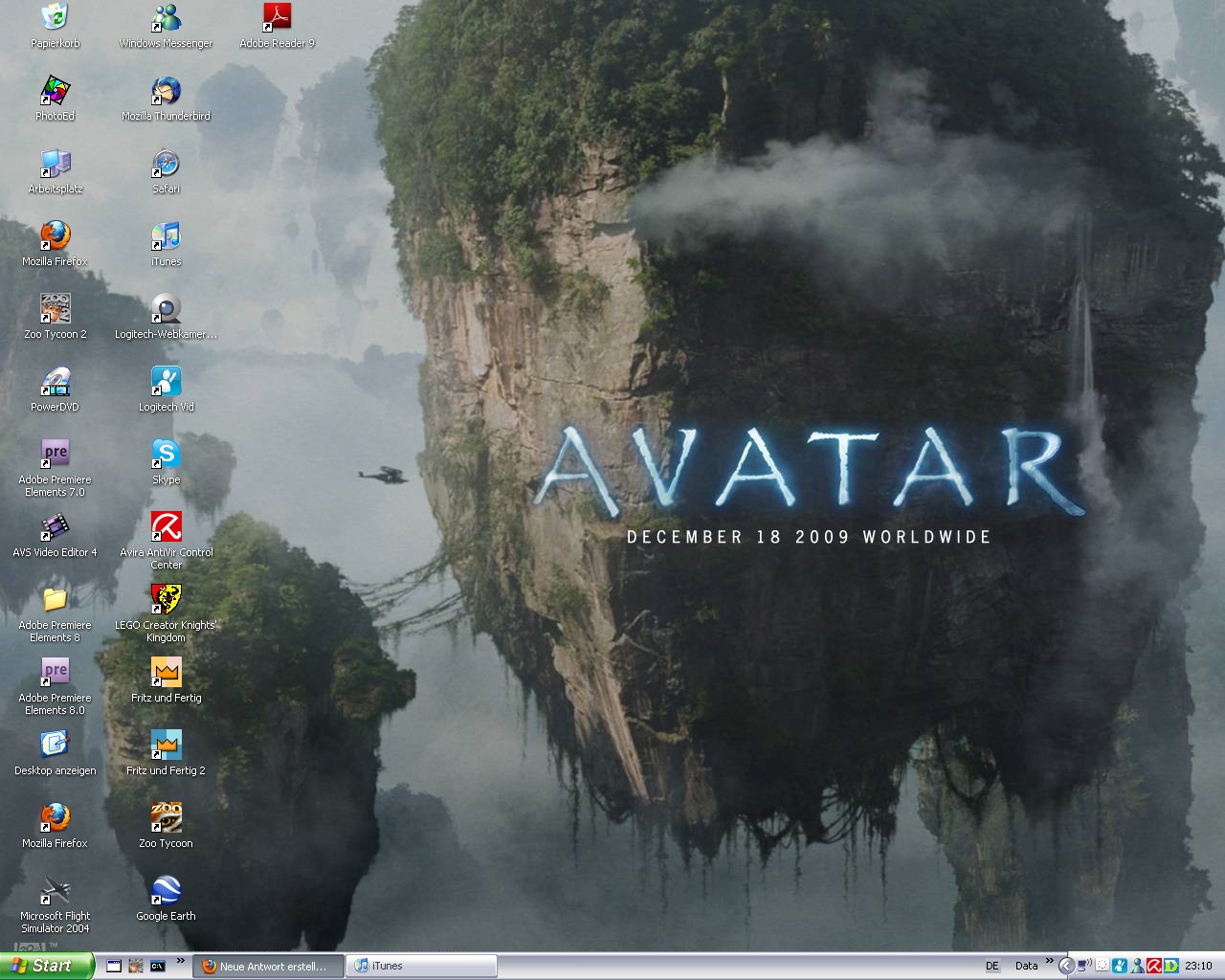
Task: Open the DE language indicator
Action: coord(992,966)
